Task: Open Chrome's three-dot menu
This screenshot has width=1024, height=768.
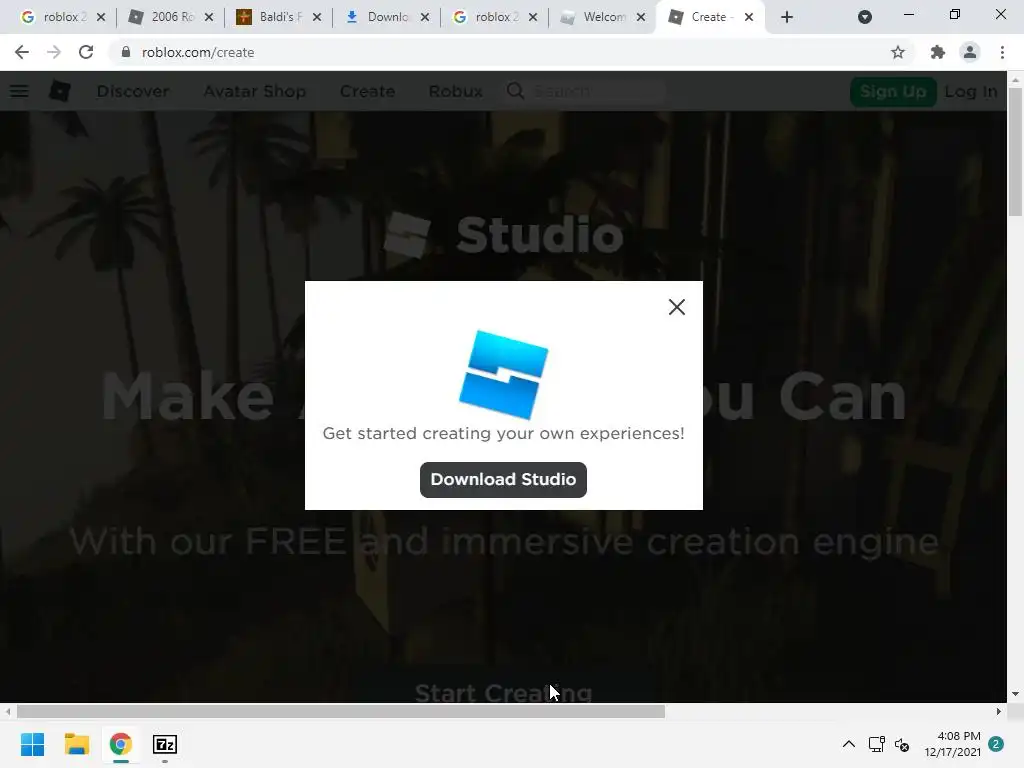Action: click(1002, 52)
